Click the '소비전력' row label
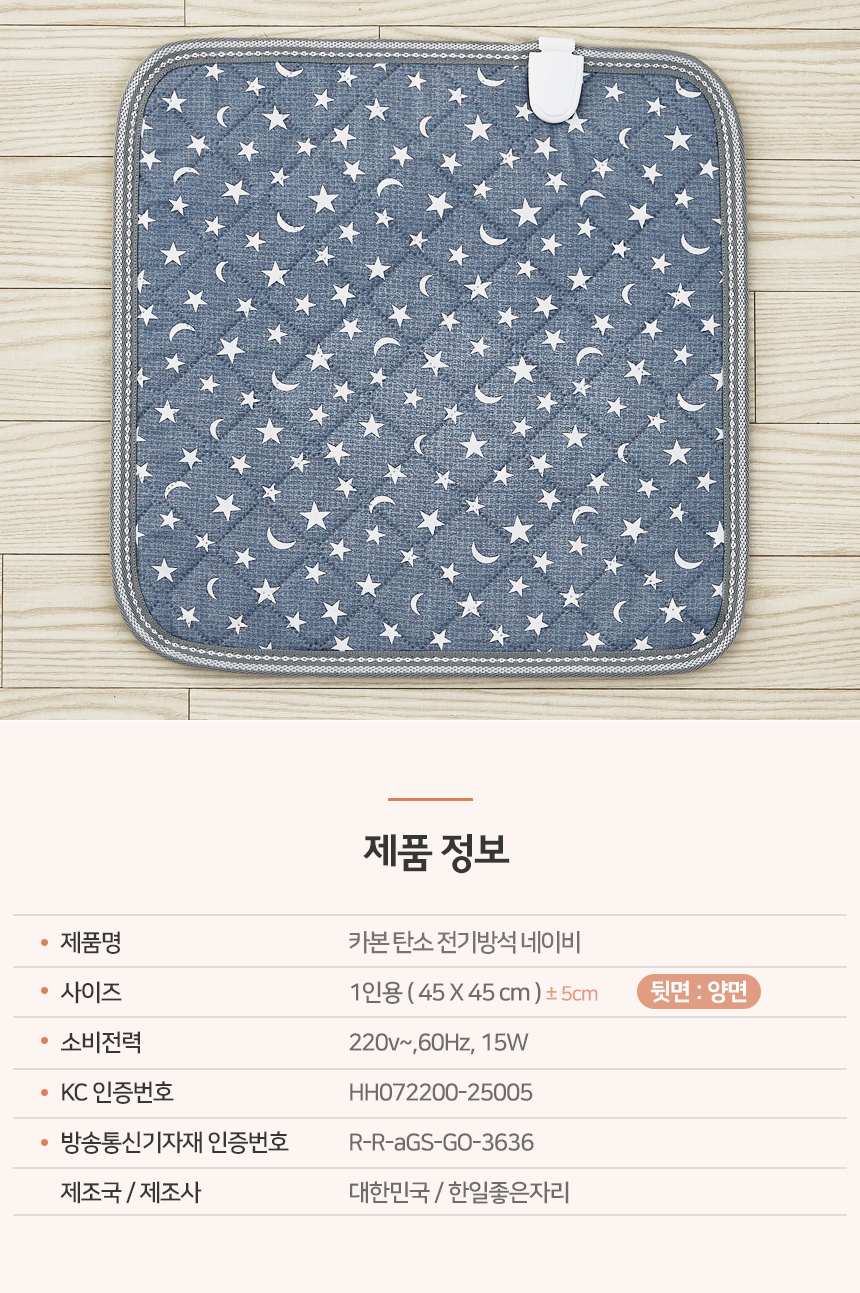Viewport: 860px width, 1293px height. pos(101,1043)
